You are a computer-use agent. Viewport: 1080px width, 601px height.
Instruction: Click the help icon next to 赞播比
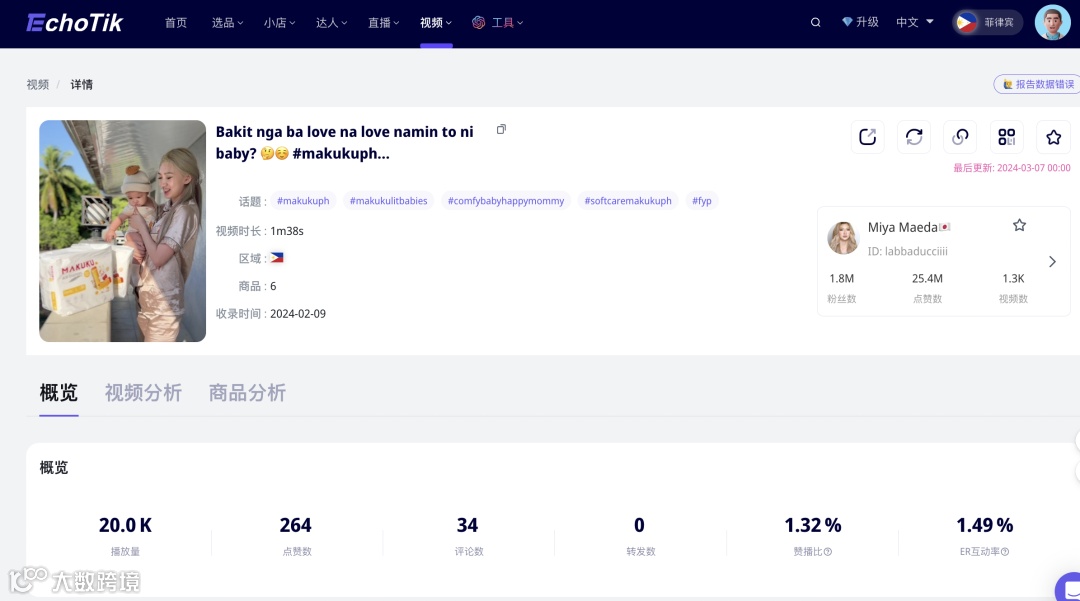(828, 551)
